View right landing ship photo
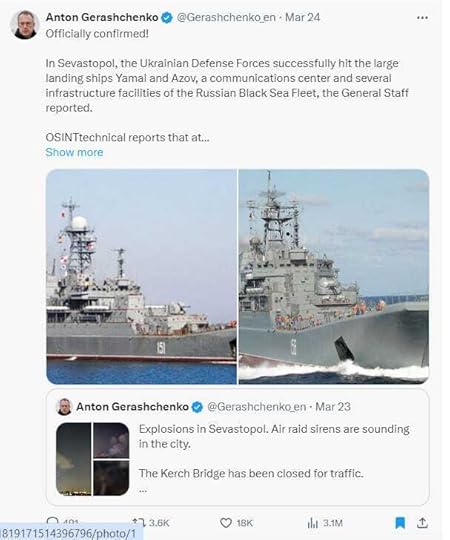 (334, 277)
